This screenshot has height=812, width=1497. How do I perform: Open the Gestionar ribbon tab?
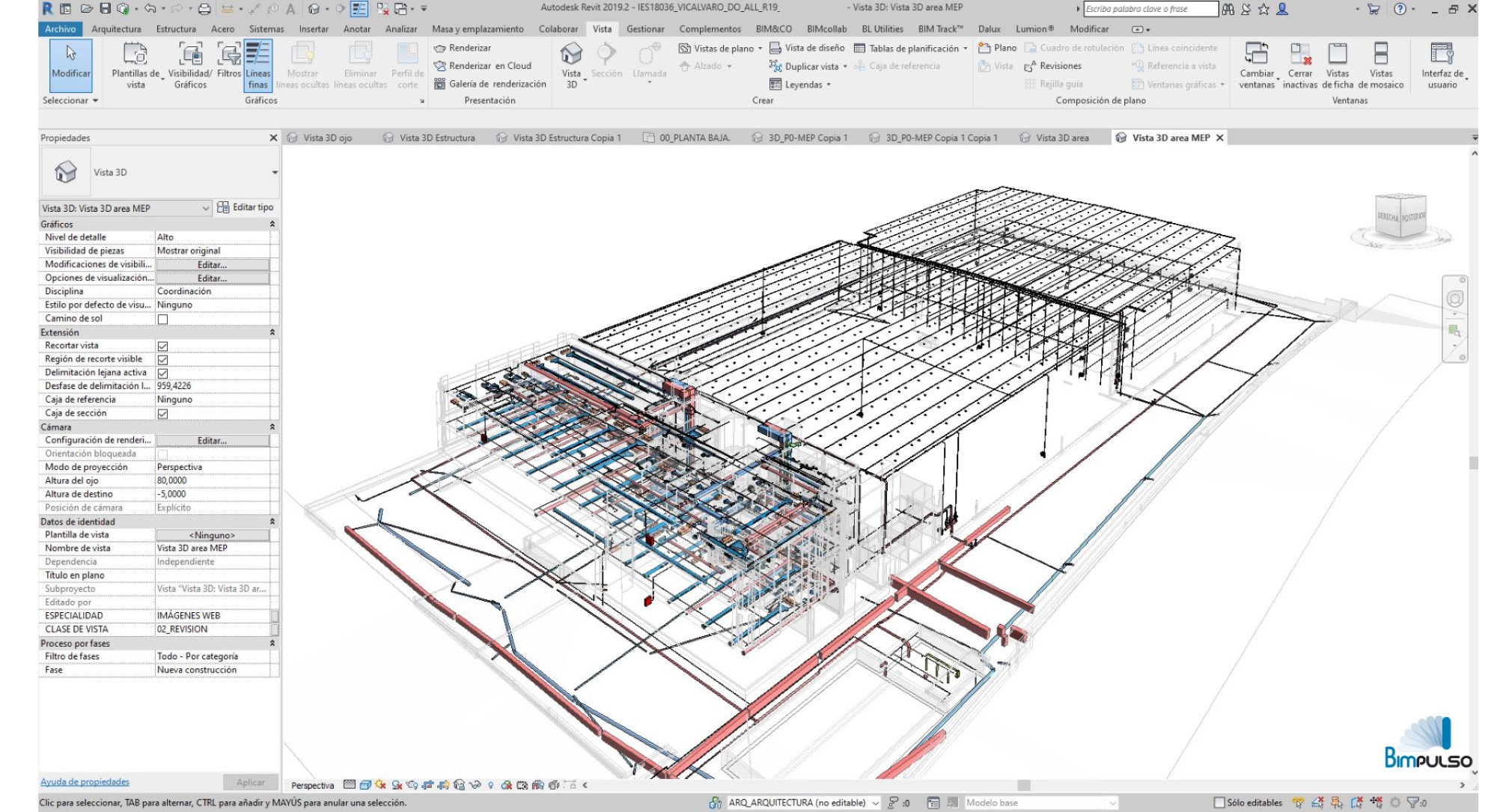645,29
